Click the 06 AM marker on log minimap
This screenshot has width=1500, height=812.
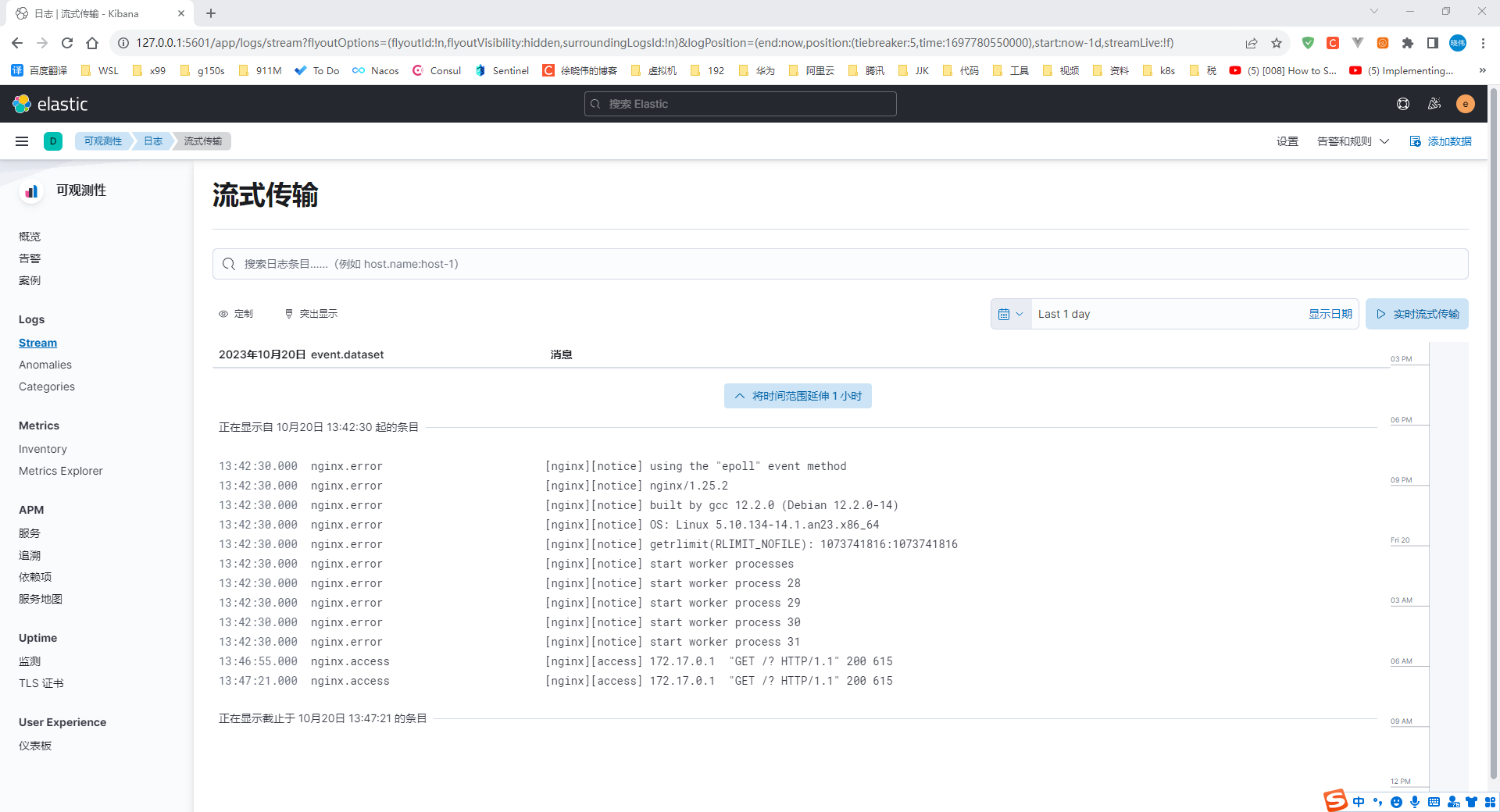pyautogui.click(x=1402, y=661)
